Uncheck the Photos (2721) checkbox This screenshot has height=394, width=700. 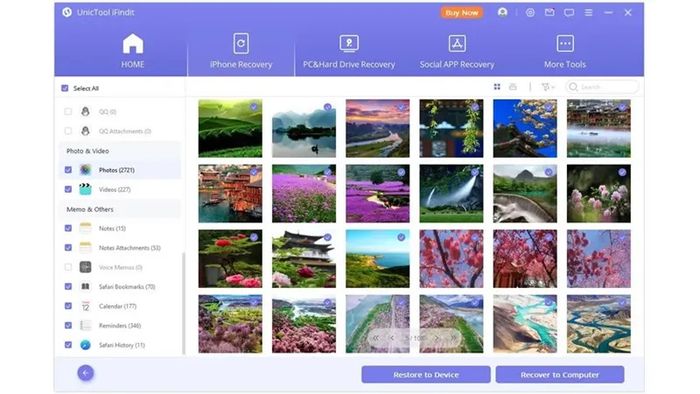68,170
